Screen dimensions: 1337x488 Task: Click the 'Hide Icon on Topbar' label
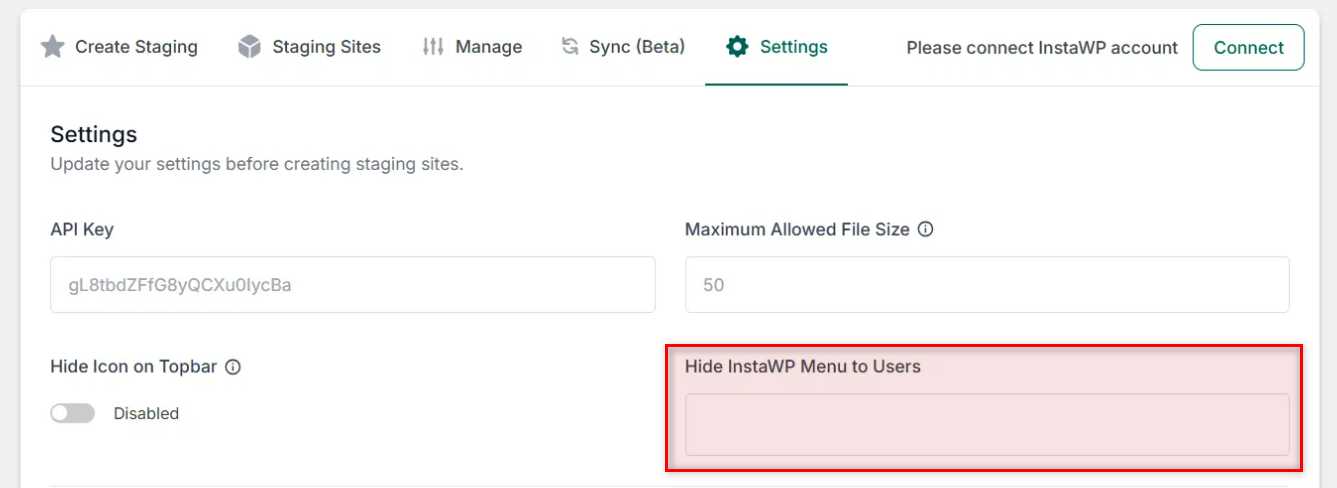click(134, 366)
